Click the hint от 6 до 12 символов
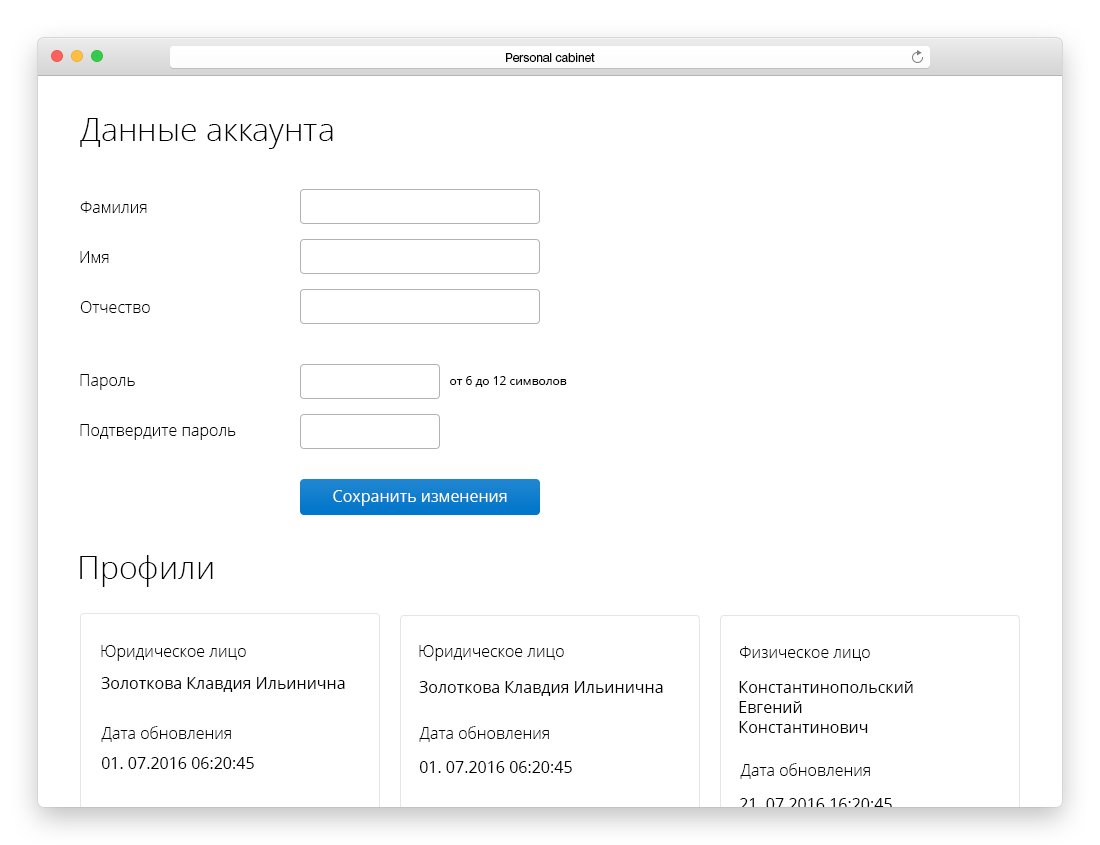 508,381
